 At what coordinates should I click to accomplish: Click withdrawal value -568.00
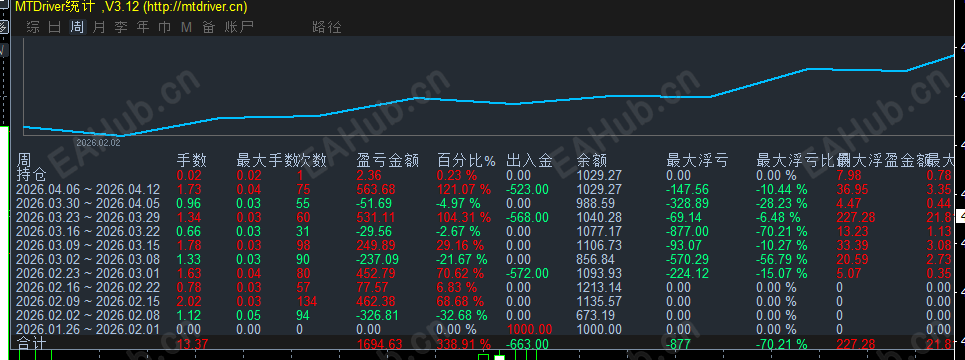[527, 217]
